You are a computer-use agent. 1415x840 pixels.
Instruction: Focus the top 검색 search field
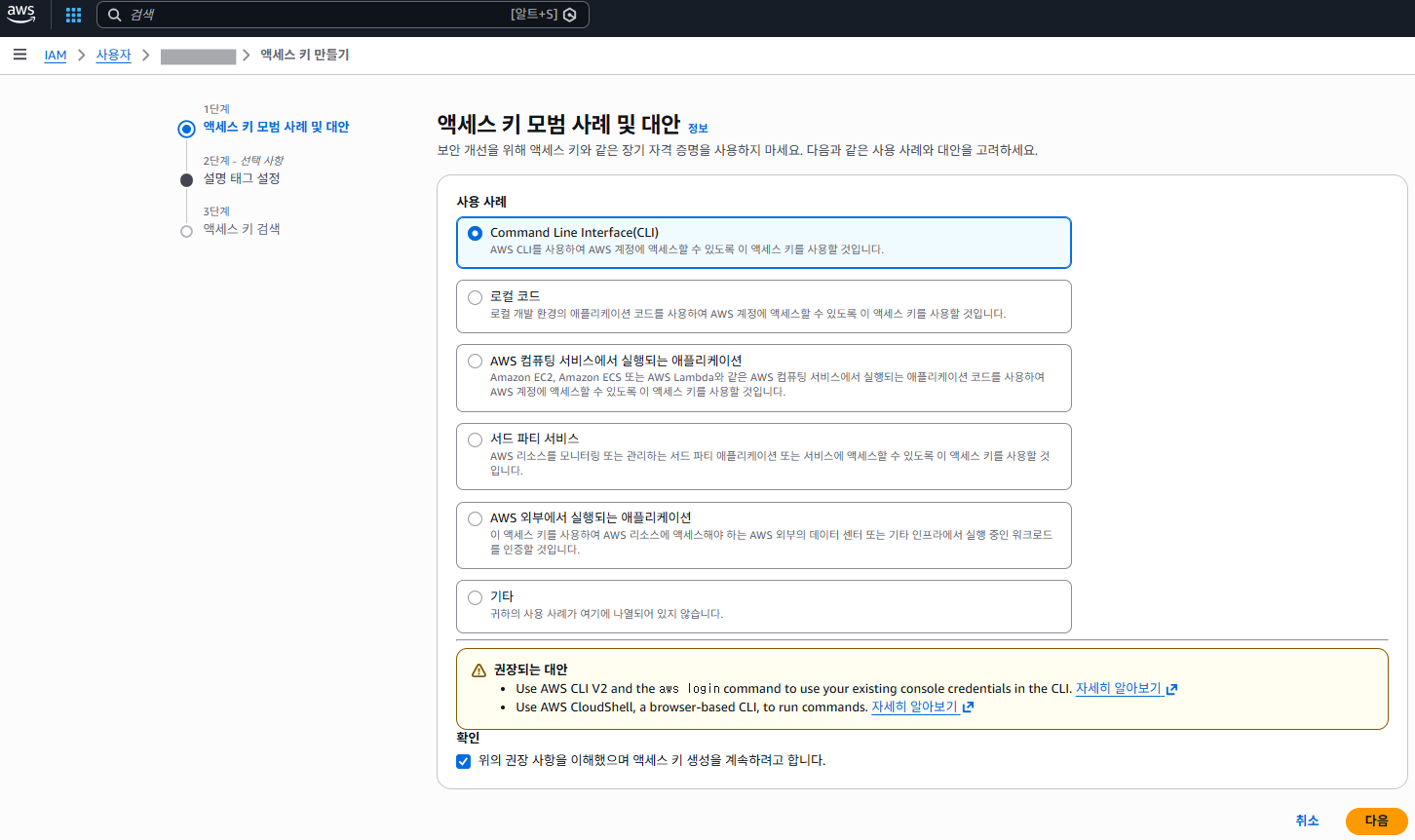click(343, 15)
